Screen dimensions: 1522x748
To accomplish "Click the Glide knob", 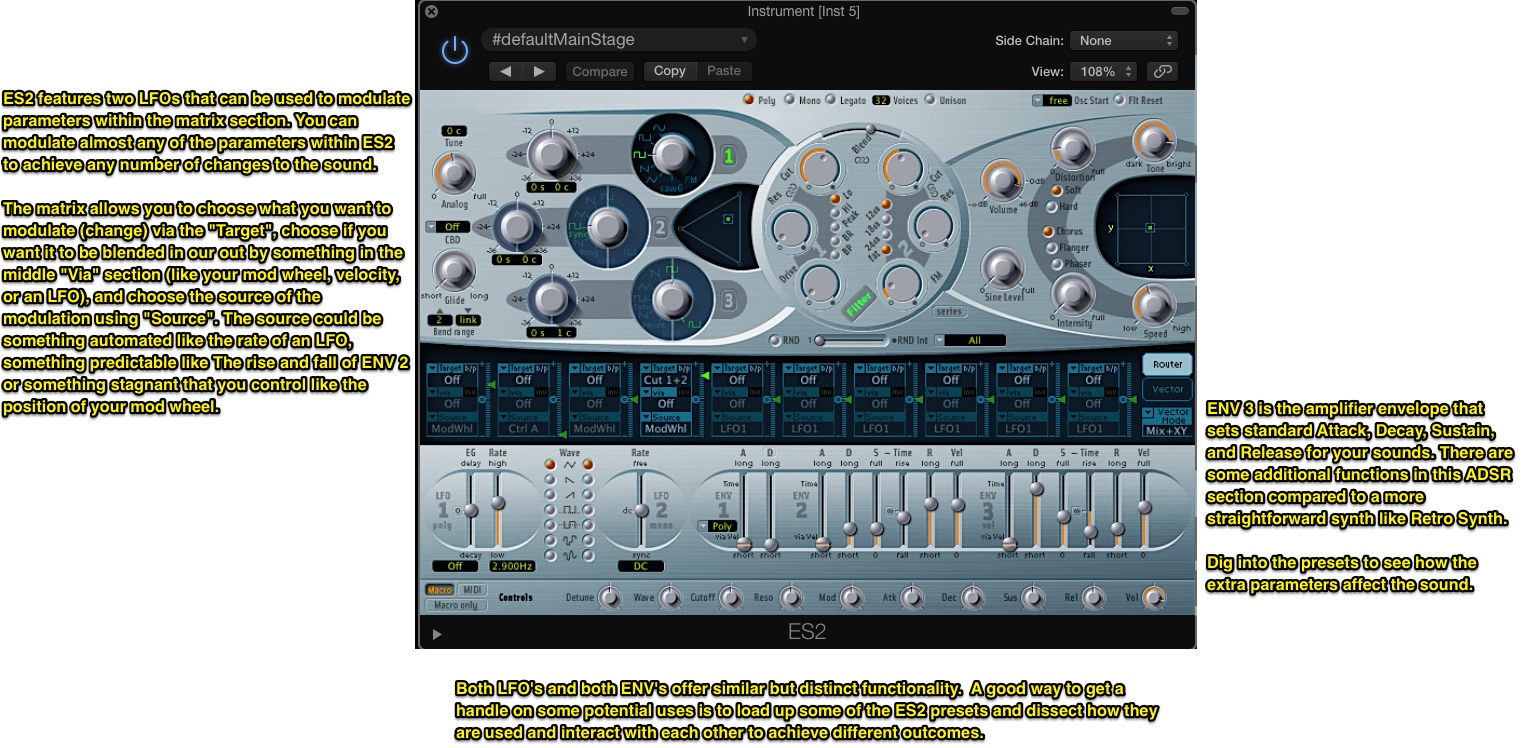I will 454,271.
